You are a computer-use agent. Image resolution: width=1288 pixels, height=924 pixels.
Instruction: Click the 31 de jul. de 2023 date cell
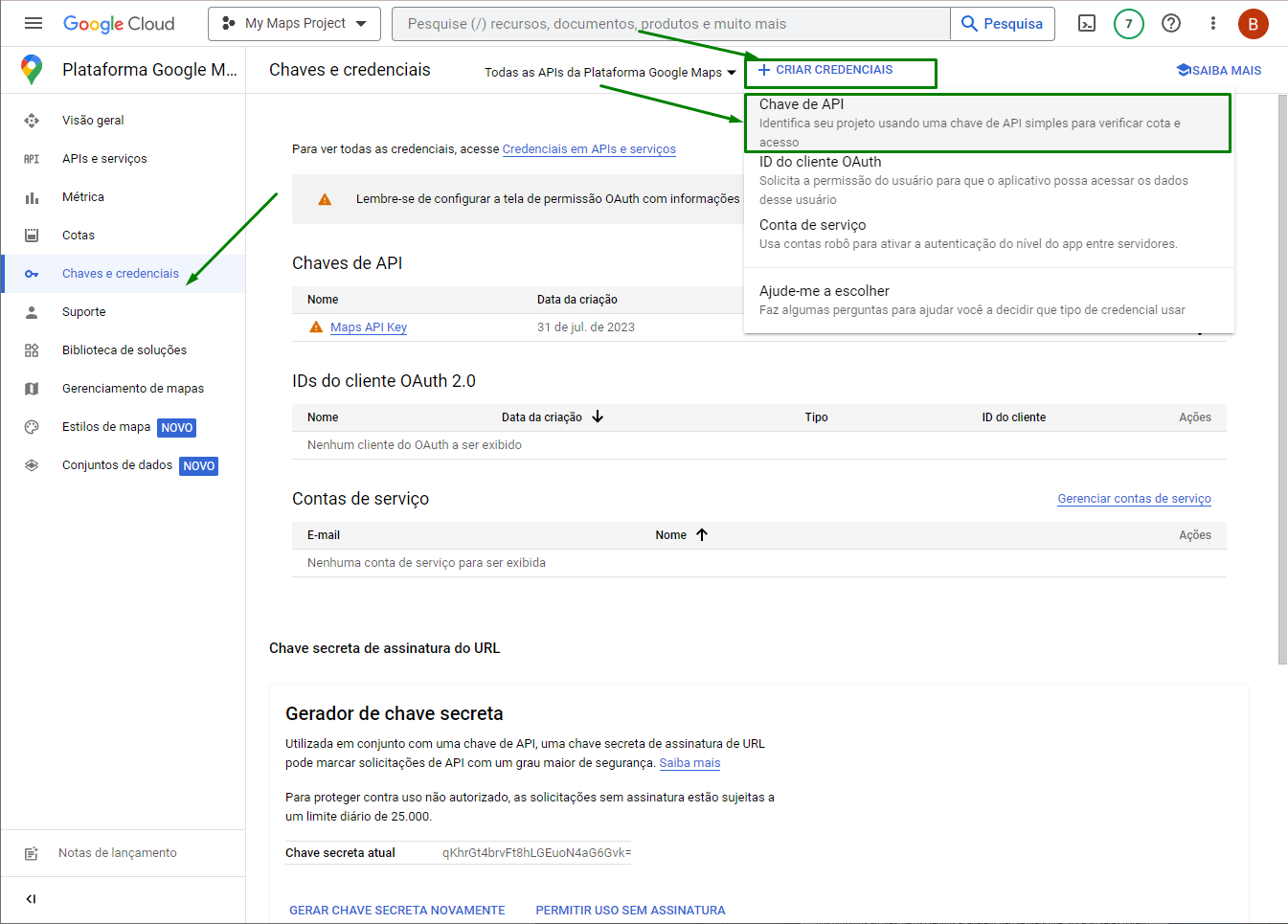586,327
